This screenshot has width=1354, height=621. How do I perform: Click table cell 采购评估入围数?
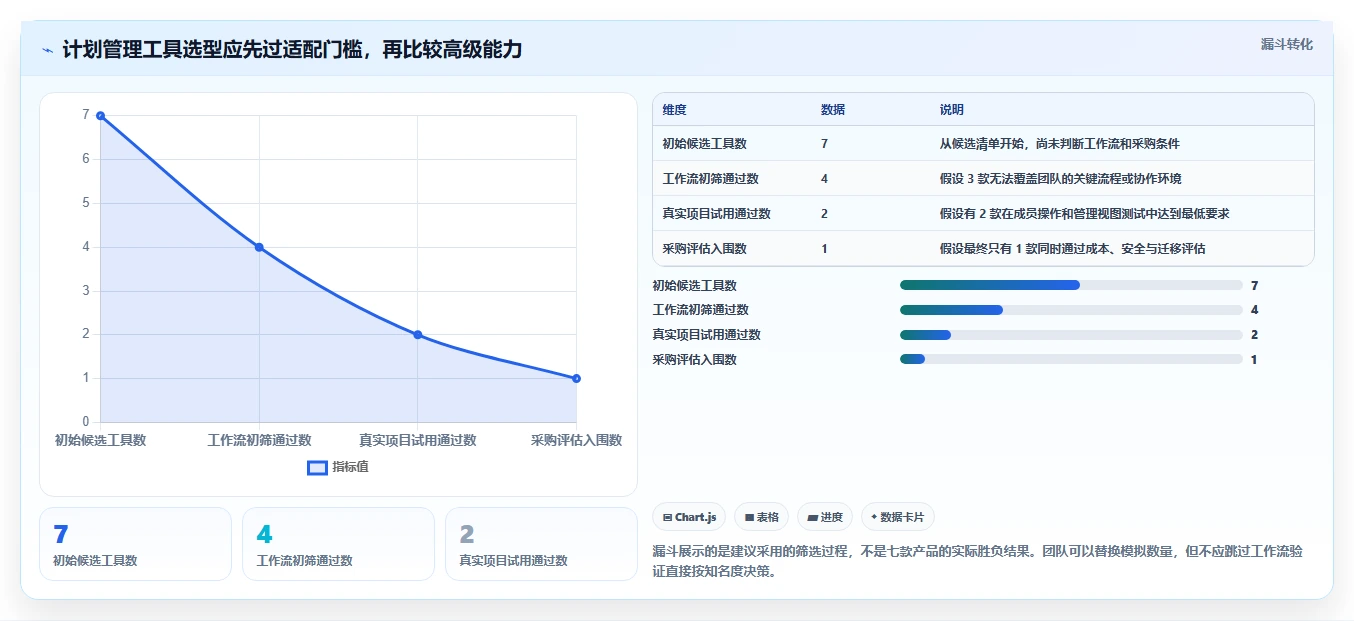pyautogui.click(x=704, y=249)
